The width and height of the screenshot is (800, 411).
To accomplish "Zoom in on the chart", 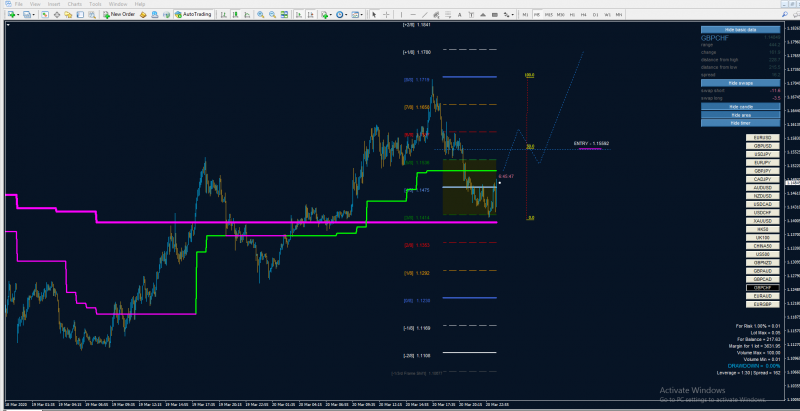I will [x=261, y=15].
